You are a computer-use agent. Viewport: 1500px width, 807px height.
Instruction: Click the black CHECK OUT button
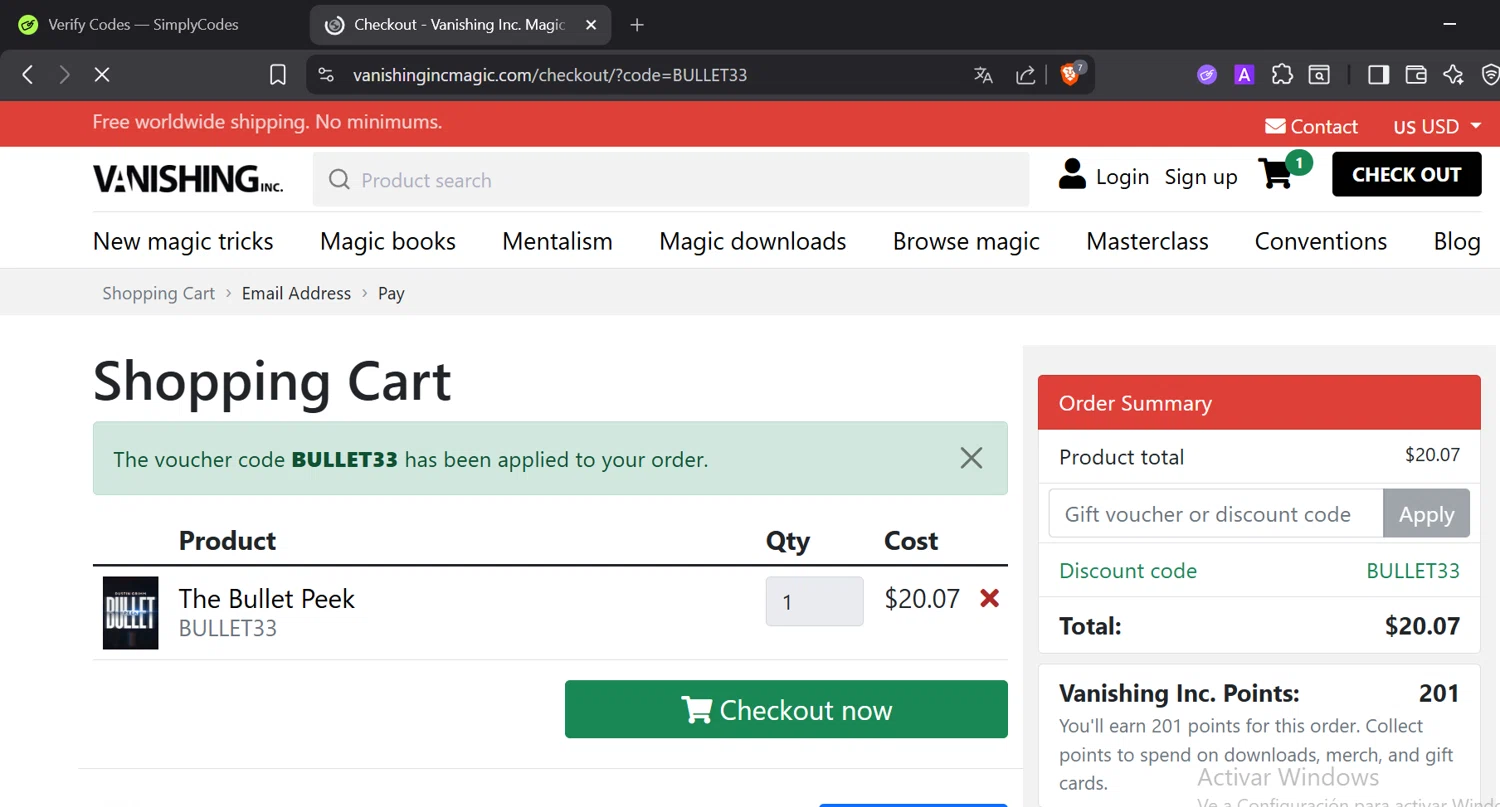pyautogui.click(x=1407, y=174)
